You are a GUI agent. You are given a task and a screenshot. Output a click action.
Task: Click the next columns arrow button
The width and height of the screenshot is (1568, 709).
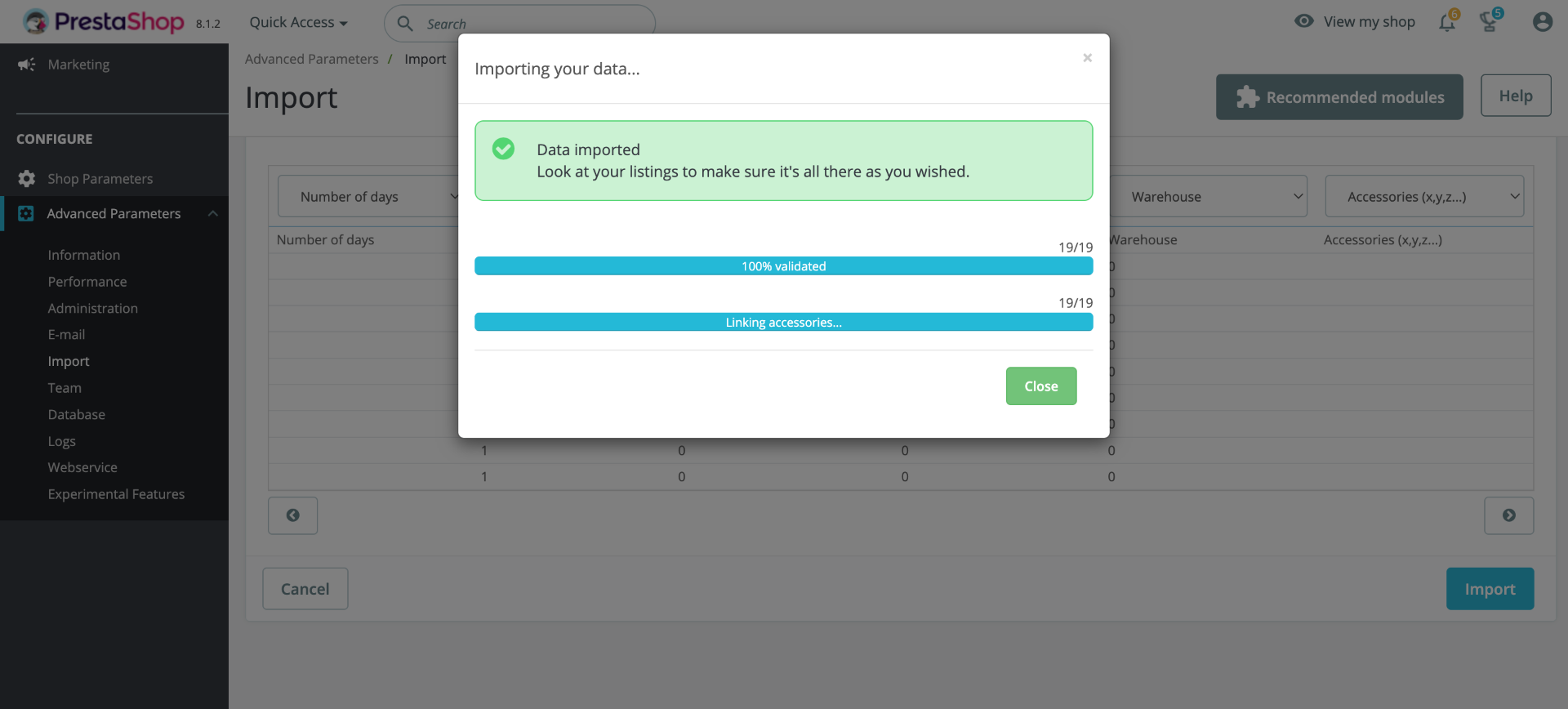pos(1508,515)
